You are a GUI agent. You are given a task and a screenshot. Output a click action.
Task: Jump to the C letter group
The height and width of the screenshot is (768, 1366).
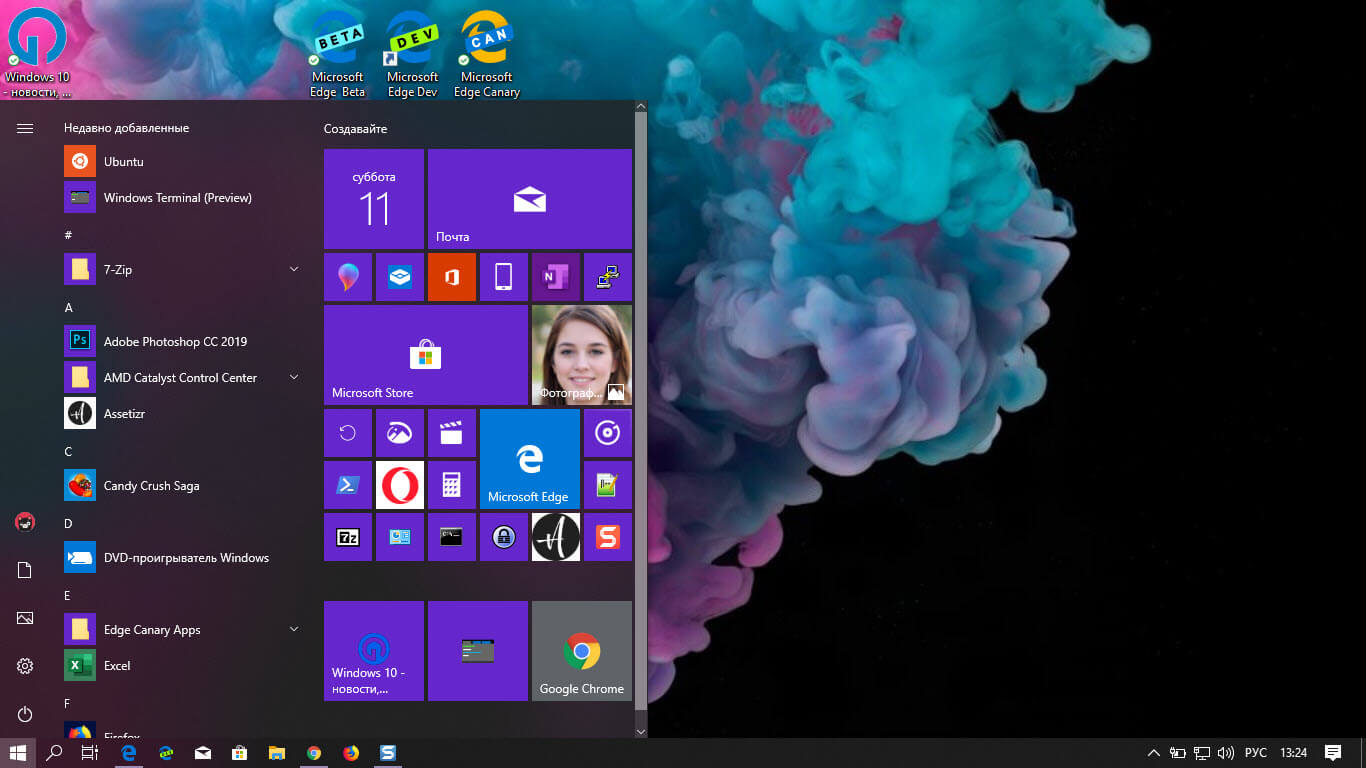(68, 452)
